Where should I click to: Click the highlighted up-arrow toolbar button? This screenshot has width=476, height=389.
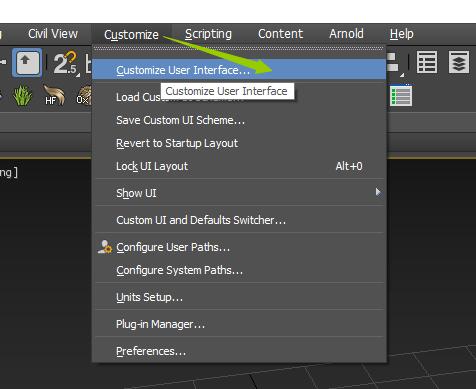click(27, 62)
